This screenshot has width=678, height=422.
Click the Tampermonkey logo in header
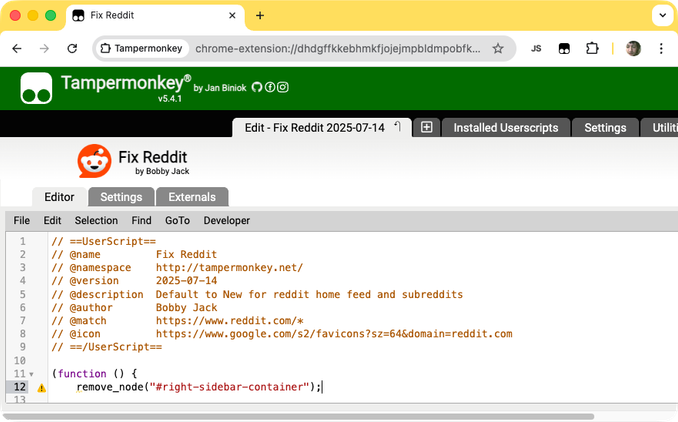point(36,88)
